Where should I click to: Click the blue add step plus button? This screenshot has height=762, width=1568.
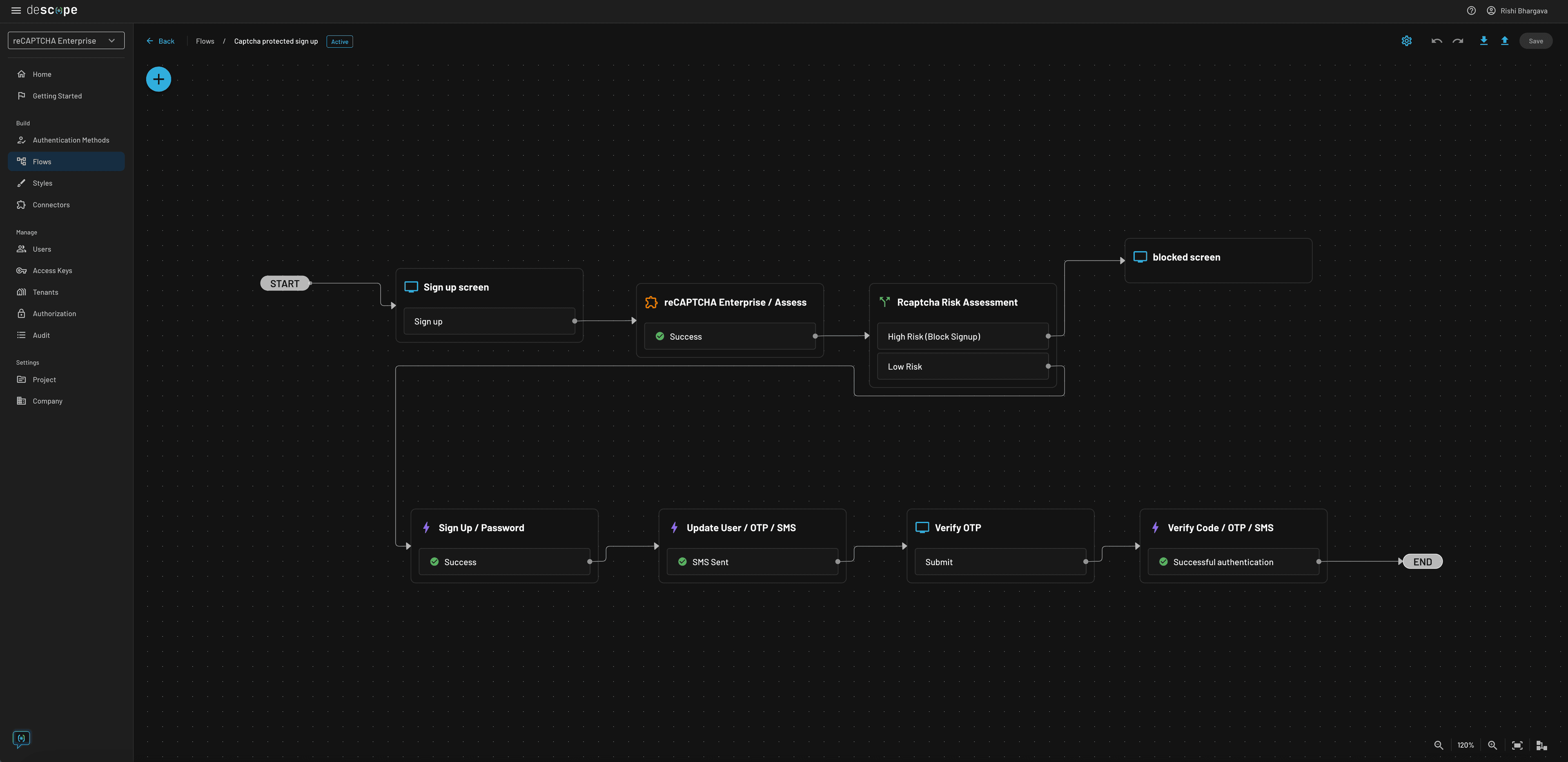tap(158, 79)
